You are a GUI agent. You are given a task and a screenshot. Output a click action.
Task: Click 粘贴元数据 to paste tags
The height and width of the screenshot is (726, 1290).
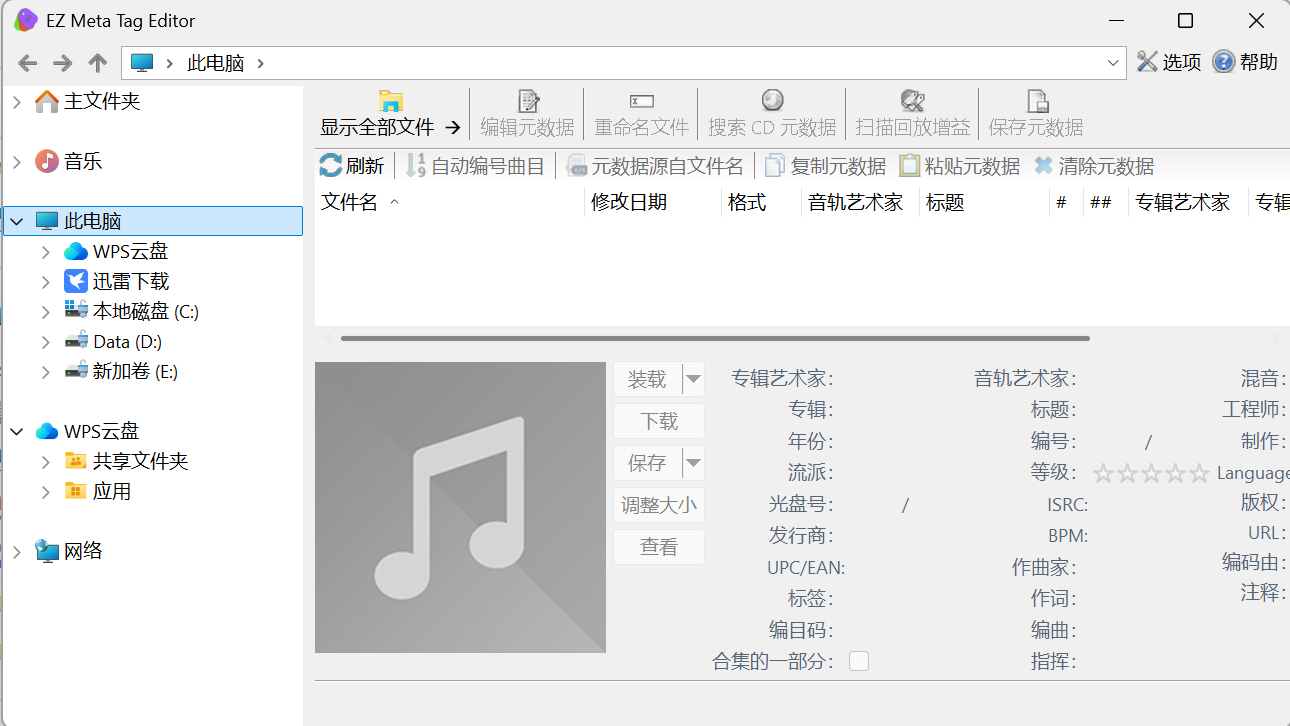click(958, 165)
